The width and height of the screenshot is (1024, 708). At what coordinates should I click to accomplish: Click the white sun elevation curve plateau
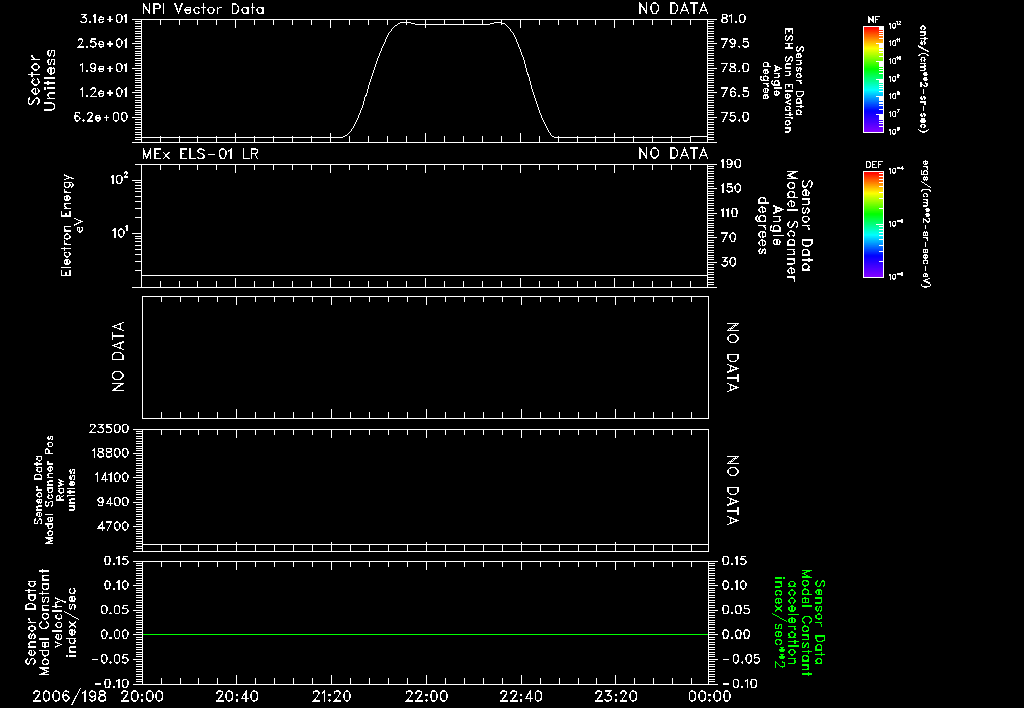(451, 24)
